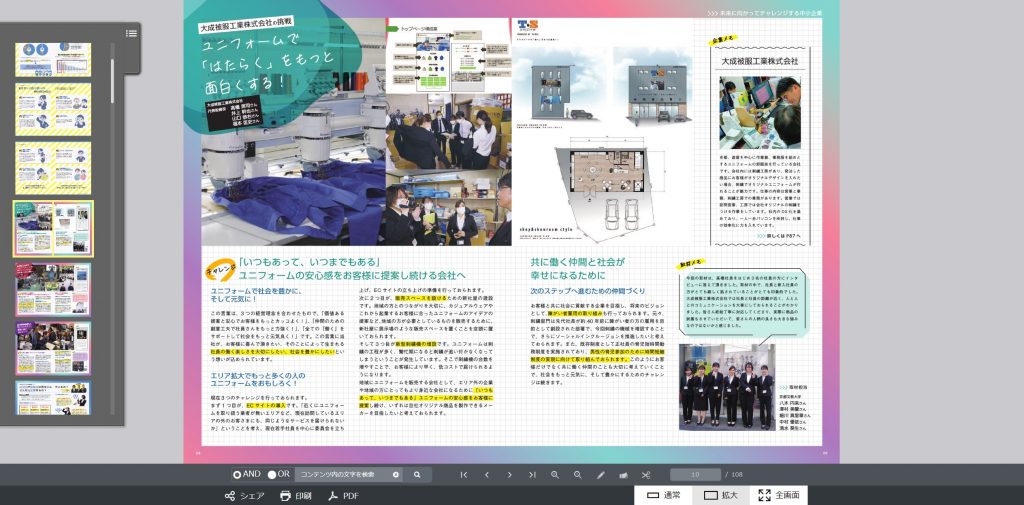Open the second yellow striped thumbnail
This screenshot has height=505, width=1024.
pos(53,109)
